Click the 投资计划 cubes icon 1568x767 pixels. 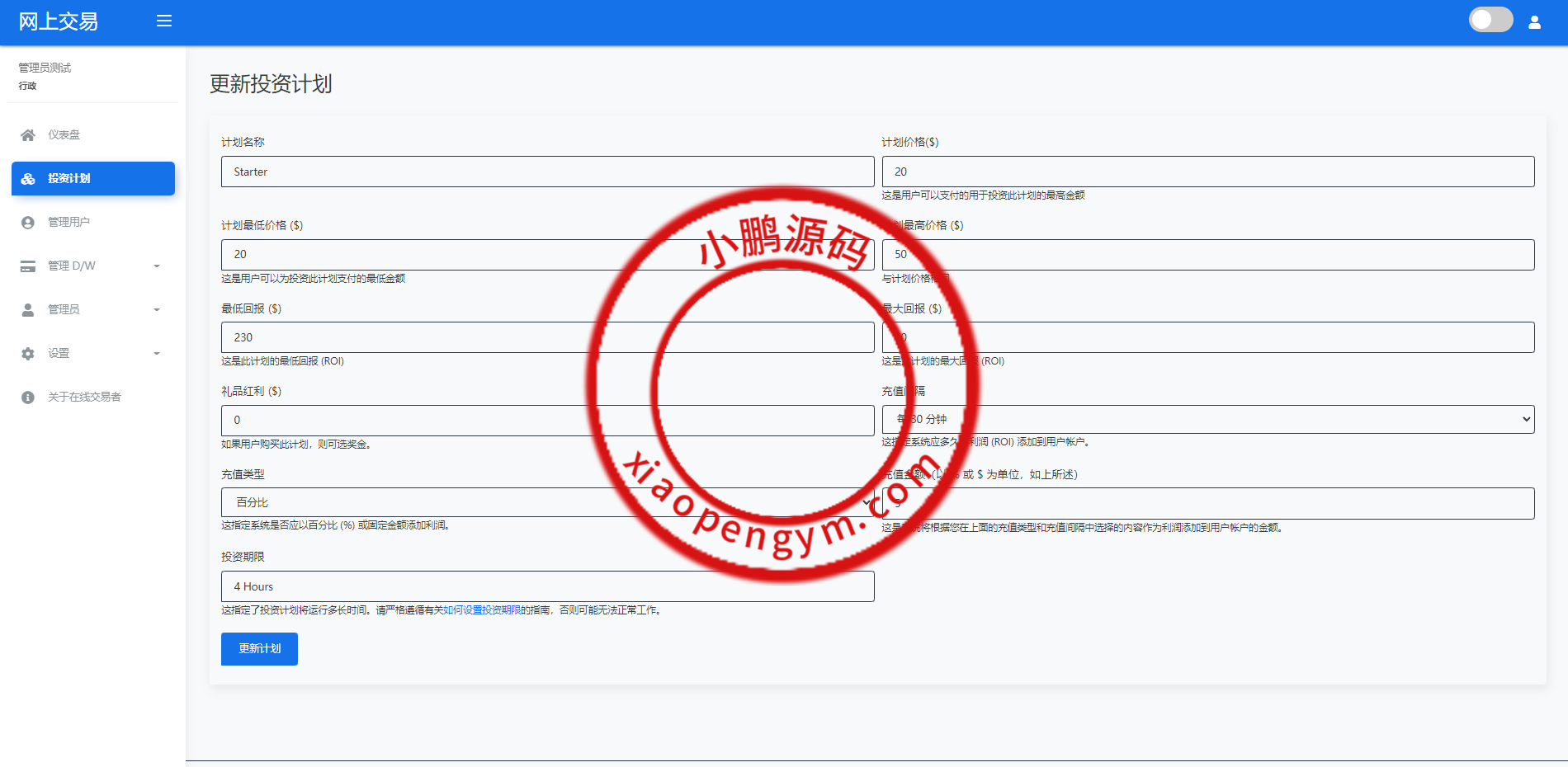pos(28,179)
